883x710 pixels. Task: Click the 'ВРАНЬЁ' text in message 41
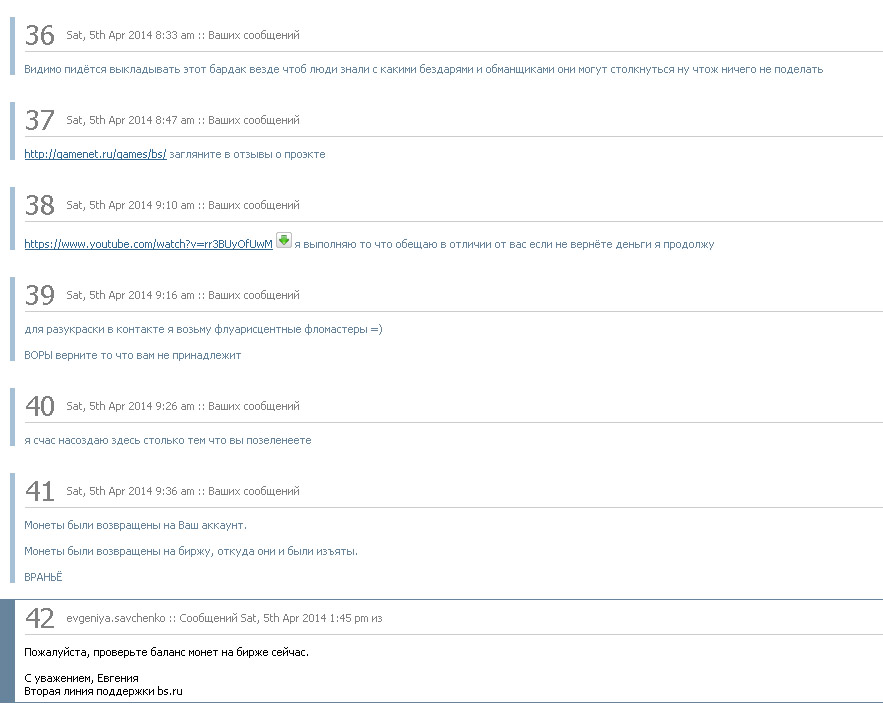point(43,577)
